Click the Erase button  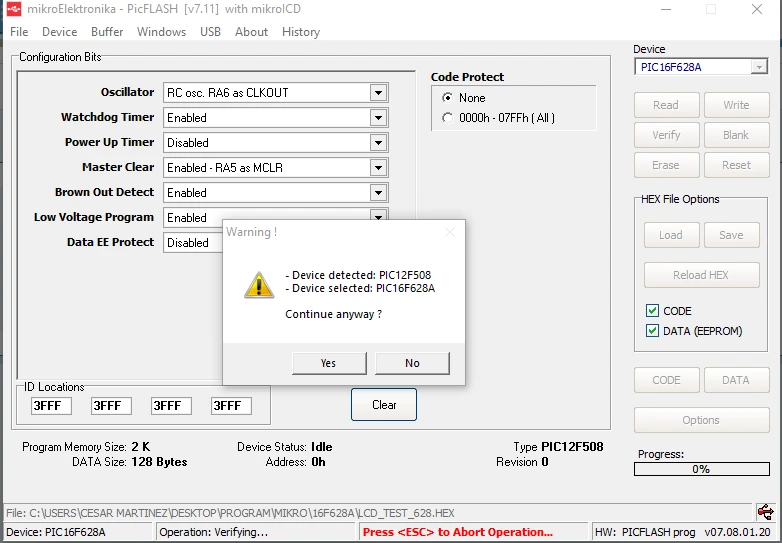(x=666, y=165)
